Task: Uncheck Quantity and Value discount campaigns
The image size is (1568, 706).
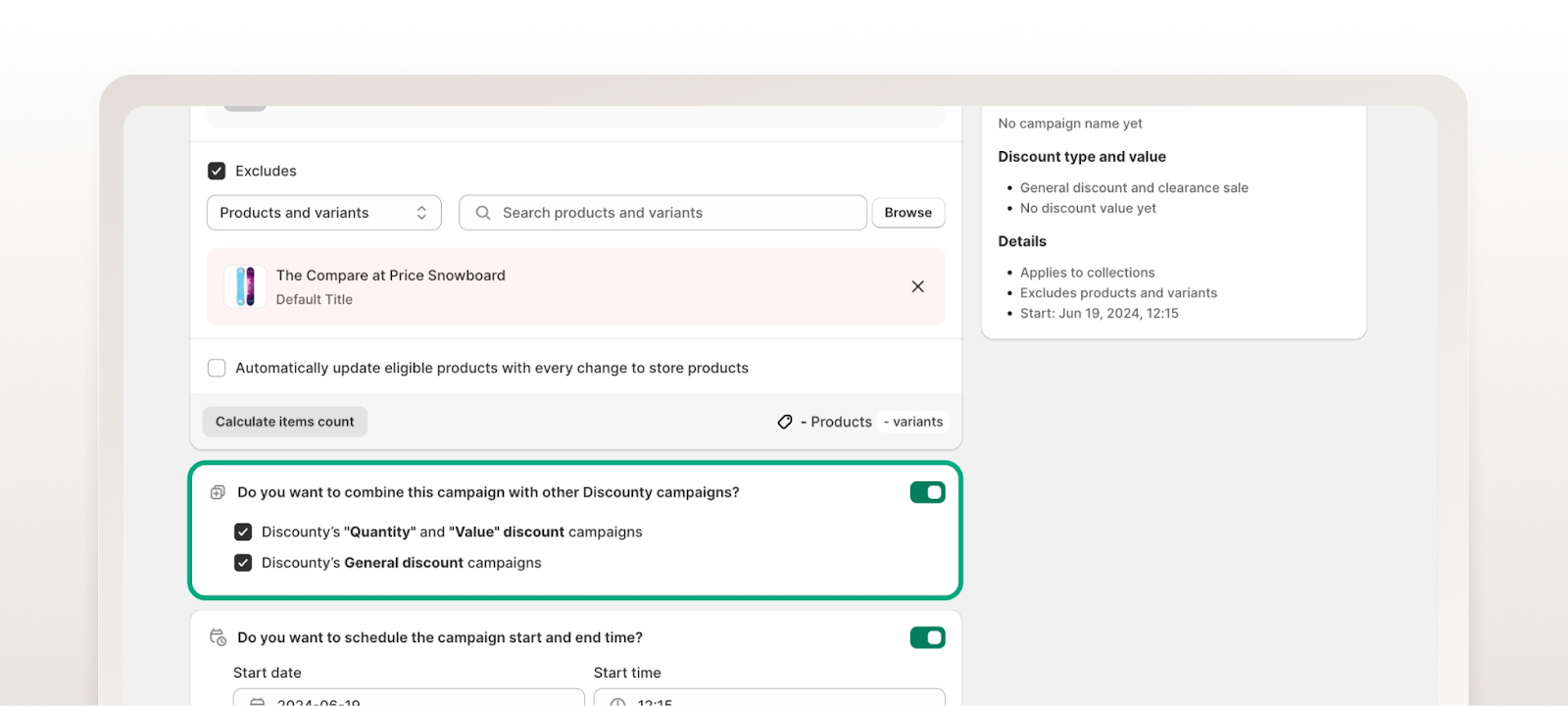Action: tap(243, 531)
